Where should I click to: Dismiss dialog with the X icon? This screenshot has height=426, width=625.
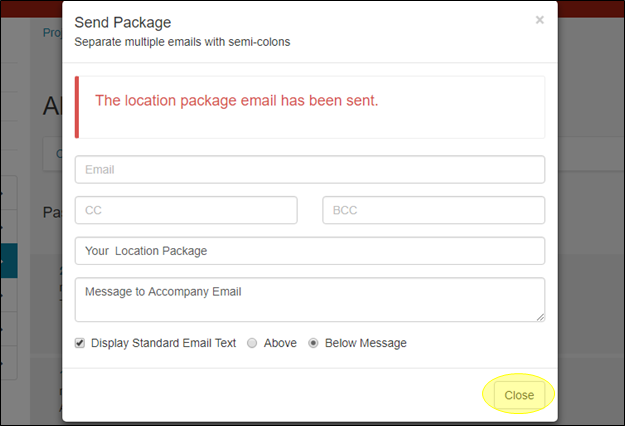tap(540, 20)
